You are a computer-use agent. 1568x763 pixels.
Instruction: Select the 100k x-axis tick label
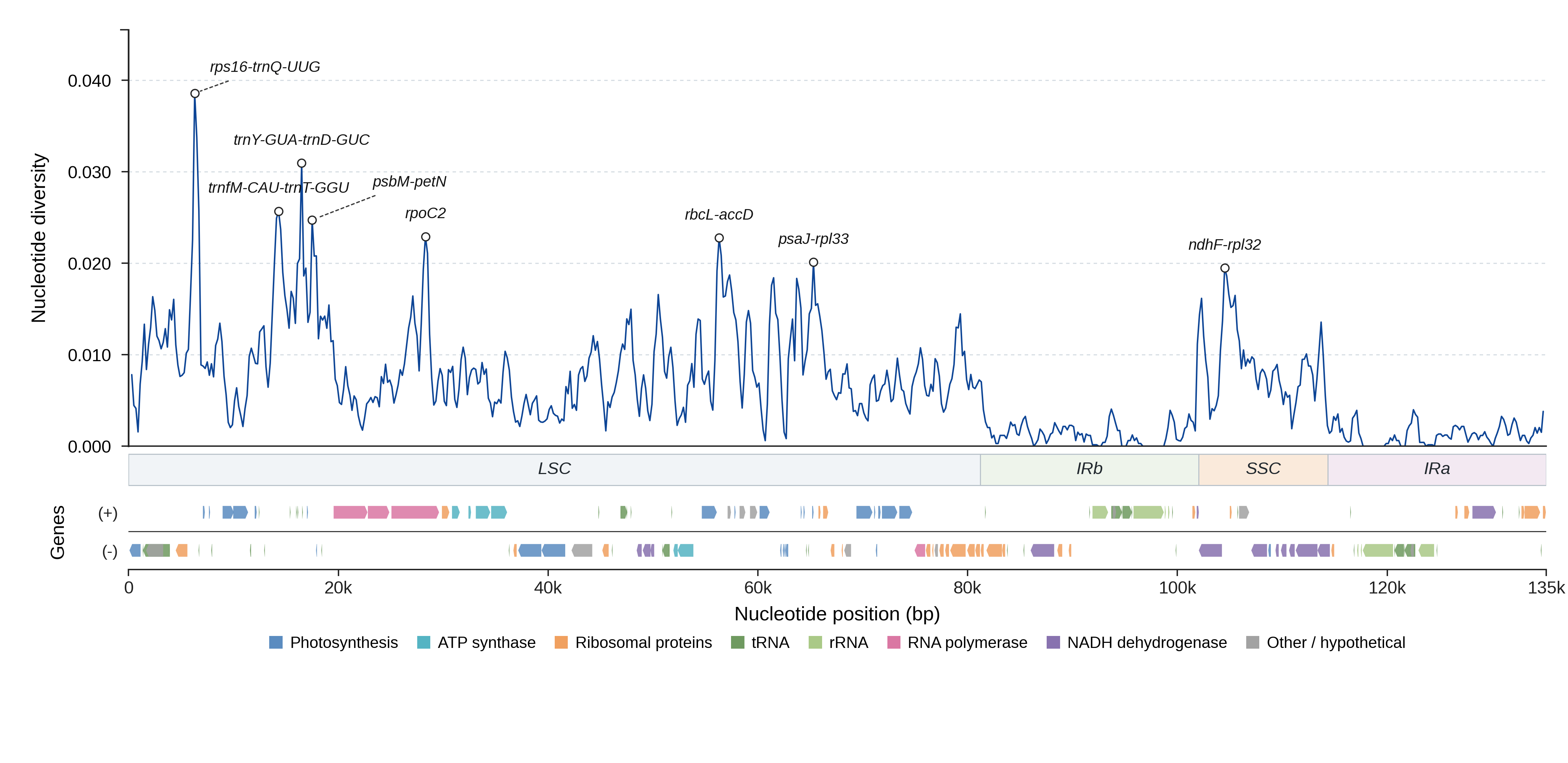(x=1177, y=588)
